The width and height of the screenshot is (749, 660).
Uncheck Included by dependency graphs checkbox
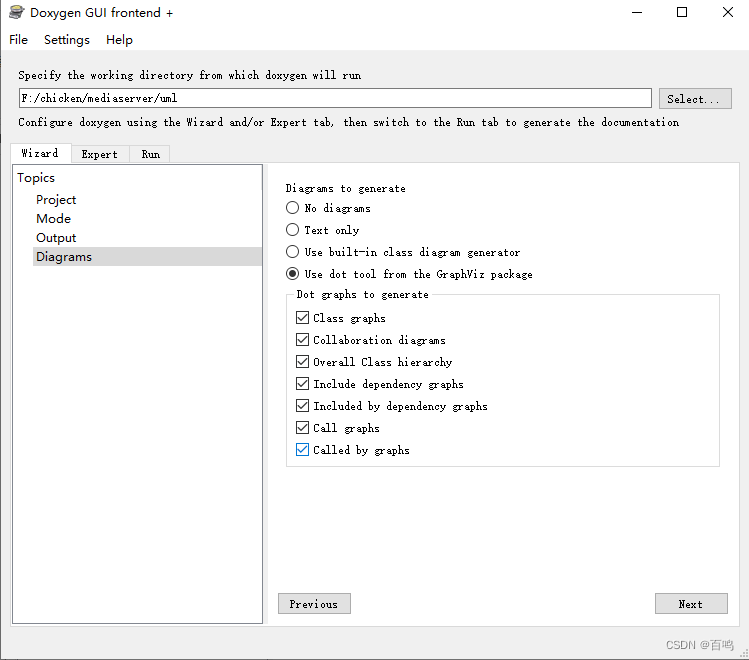302,405
